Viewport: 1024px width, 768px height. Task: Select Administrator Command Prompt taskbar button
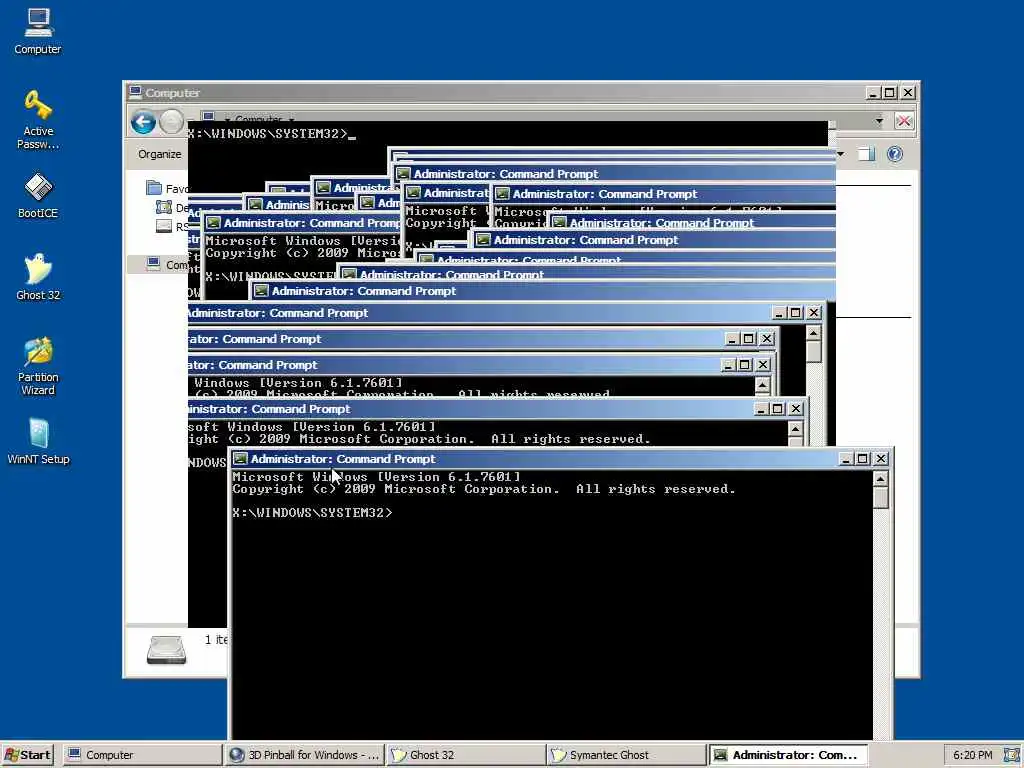click(788, 755)
